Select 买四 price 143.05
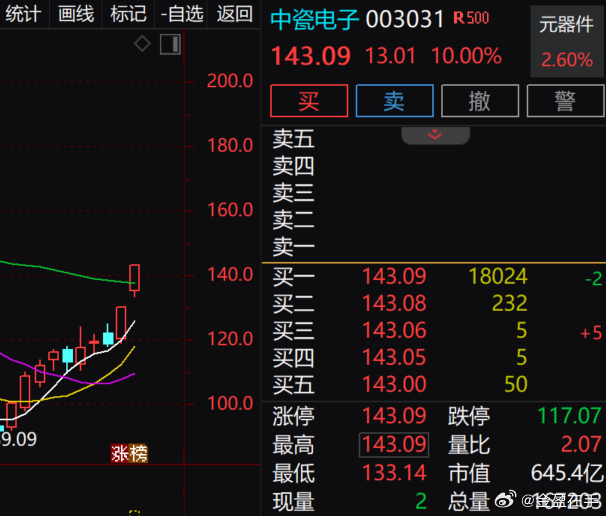Viewport: 606px width, 516px height. pos(394,358)
